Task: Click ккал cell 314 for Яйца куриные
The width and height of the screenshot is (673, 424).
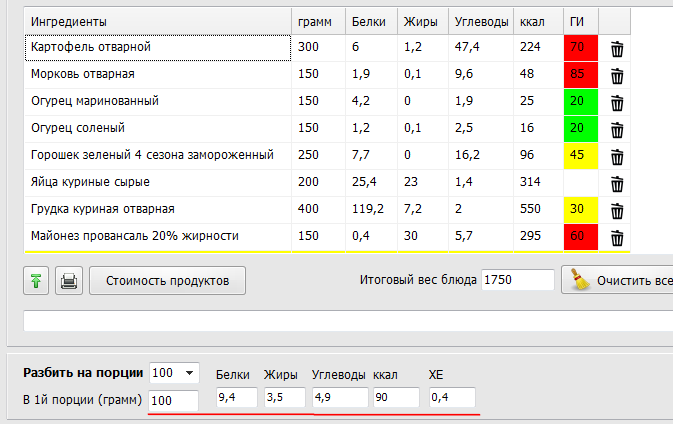Action: click(x=538, y=183)
